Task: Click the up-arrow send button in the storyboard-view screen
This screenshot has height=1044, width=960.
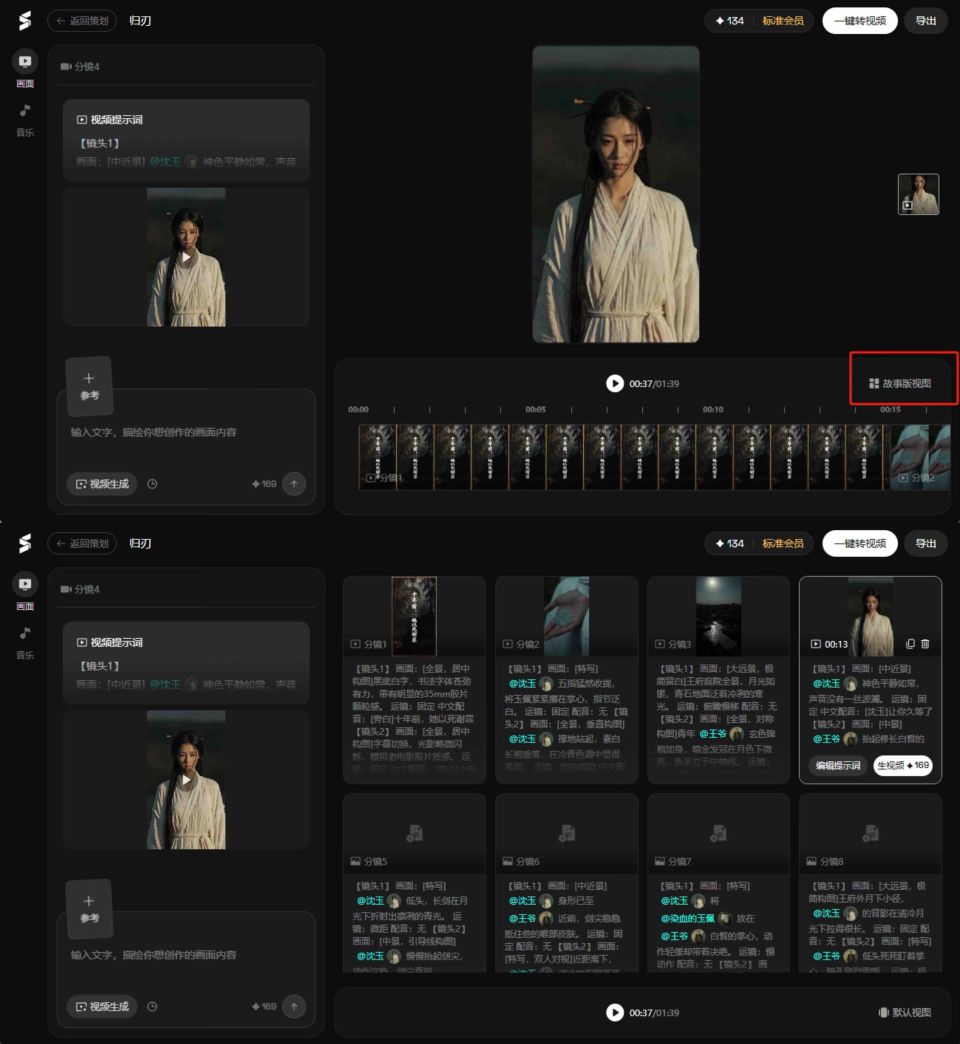Action: tap(294, 1007)
